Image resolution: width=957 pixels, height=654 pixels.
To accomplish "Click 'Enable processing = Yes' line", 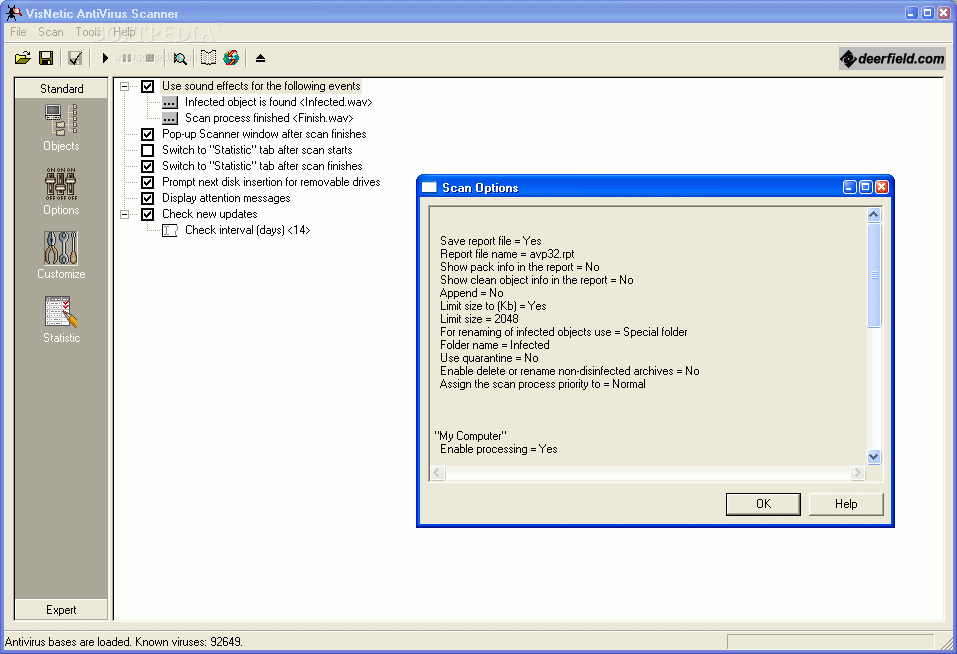I will (x=499, y=449).
